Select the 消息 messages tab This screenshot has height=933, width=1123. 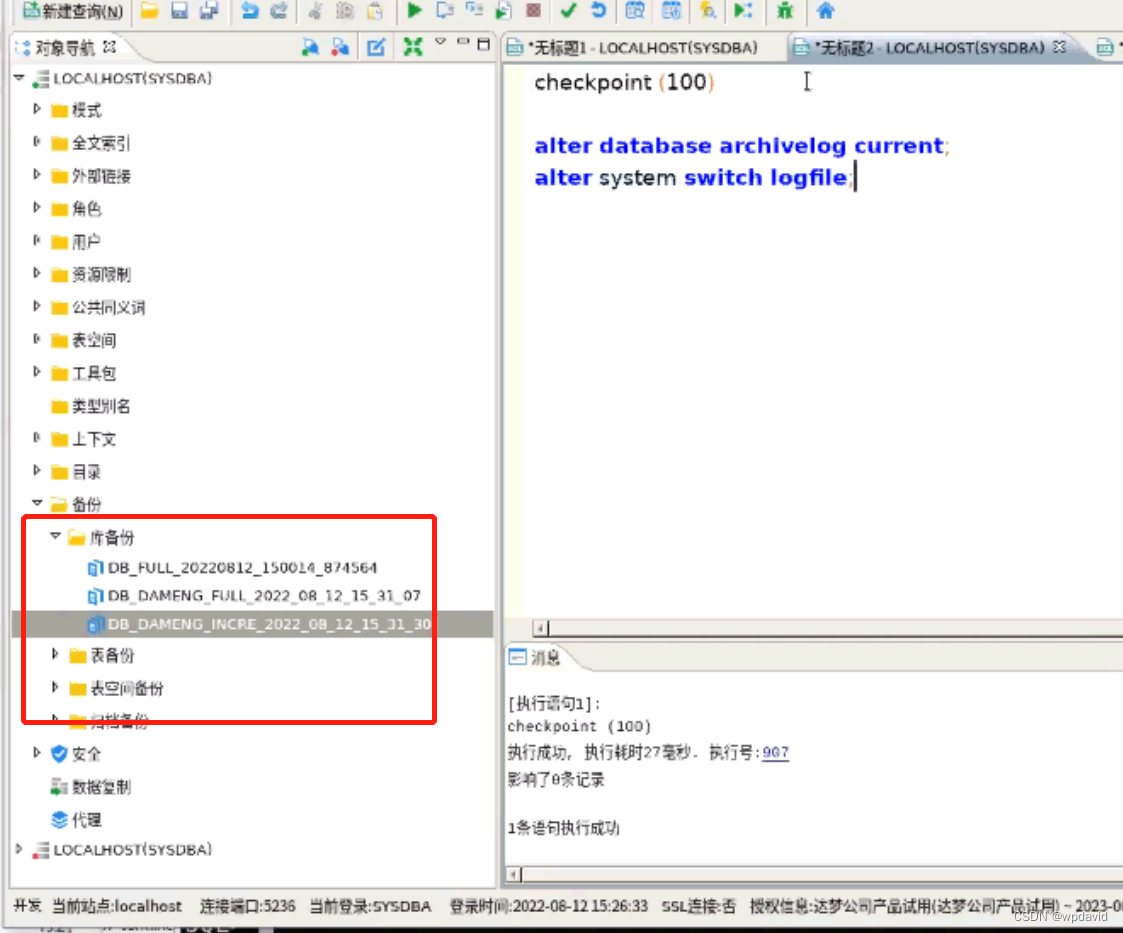tap(544, 658)
